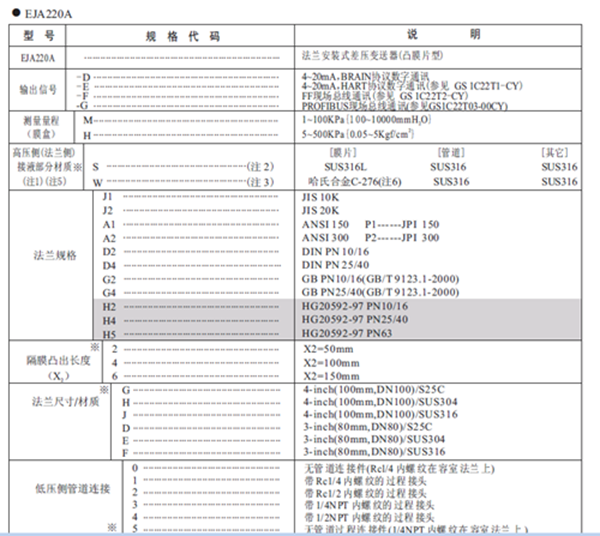
Task: Select the 规格代码 header cell
Action: point(180,36)
